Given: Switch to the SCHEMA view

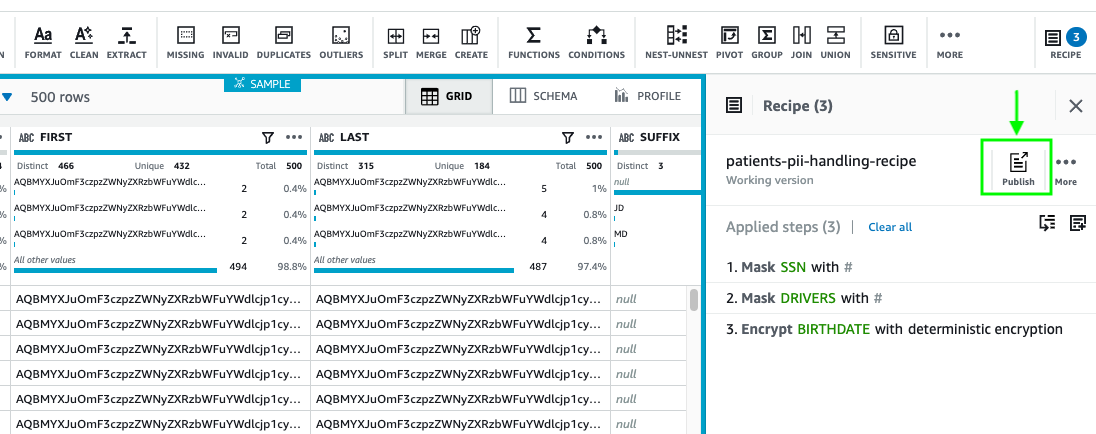Looking at the screenshot, I should click(544, 96).
